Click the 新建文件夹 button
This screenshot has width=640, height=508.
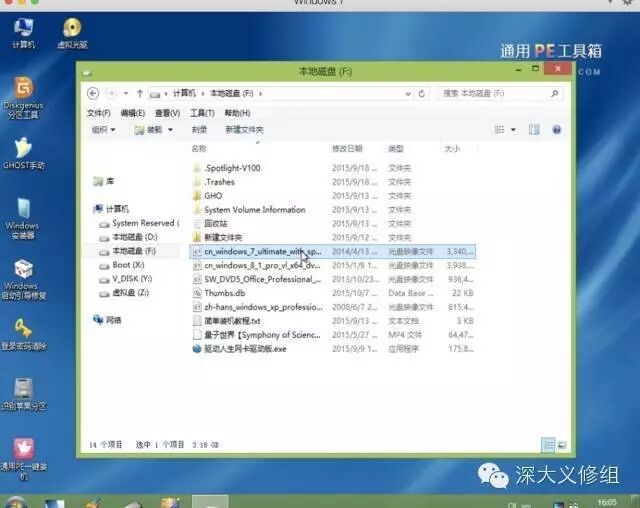(244, 130)
